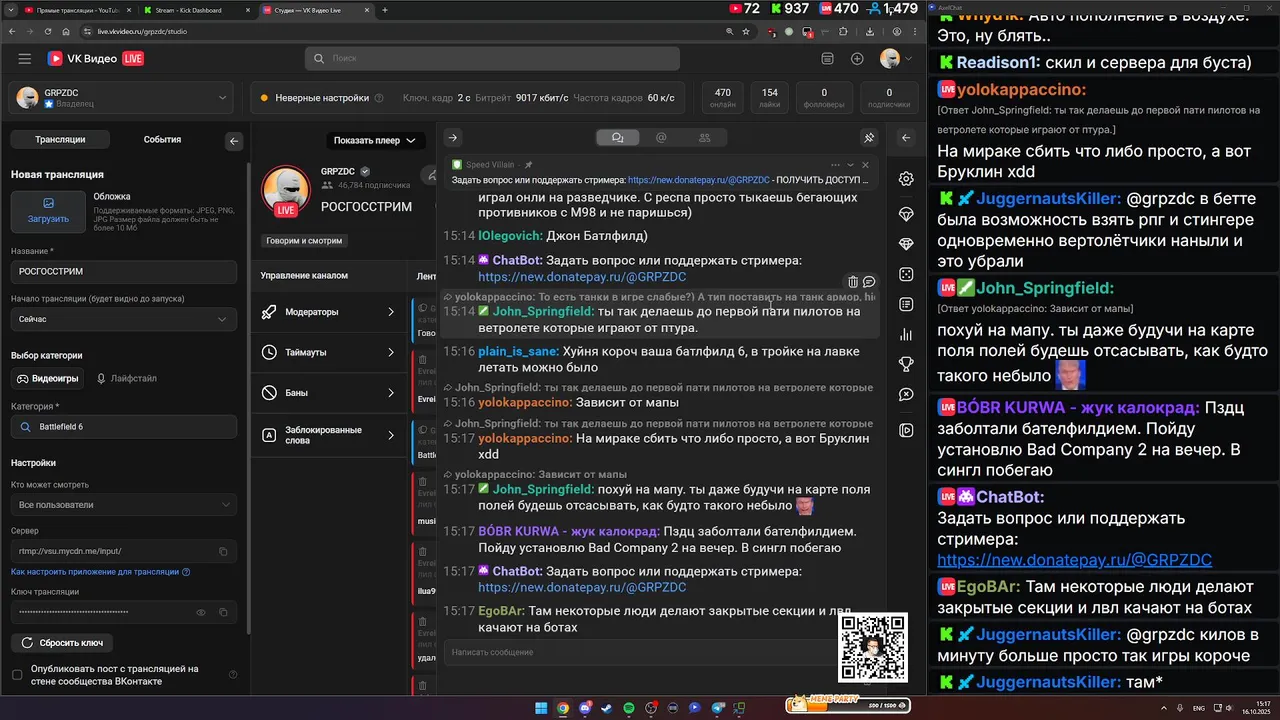The image size is (1280, 720).
Task: Expand the Модераторы section
Action: 330,312
